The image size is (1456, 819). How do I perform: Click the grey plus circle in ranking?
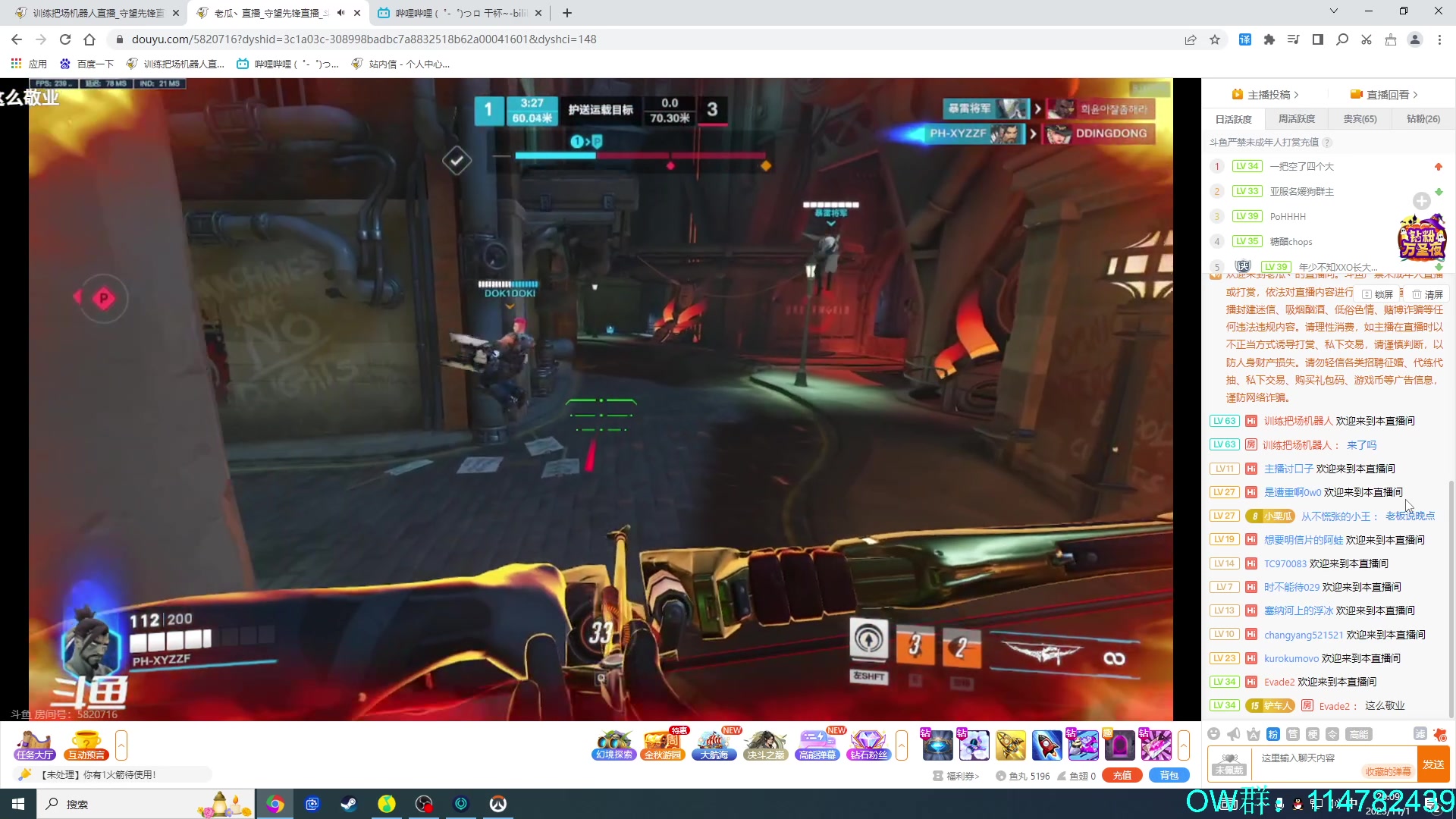click(1422, 201)
